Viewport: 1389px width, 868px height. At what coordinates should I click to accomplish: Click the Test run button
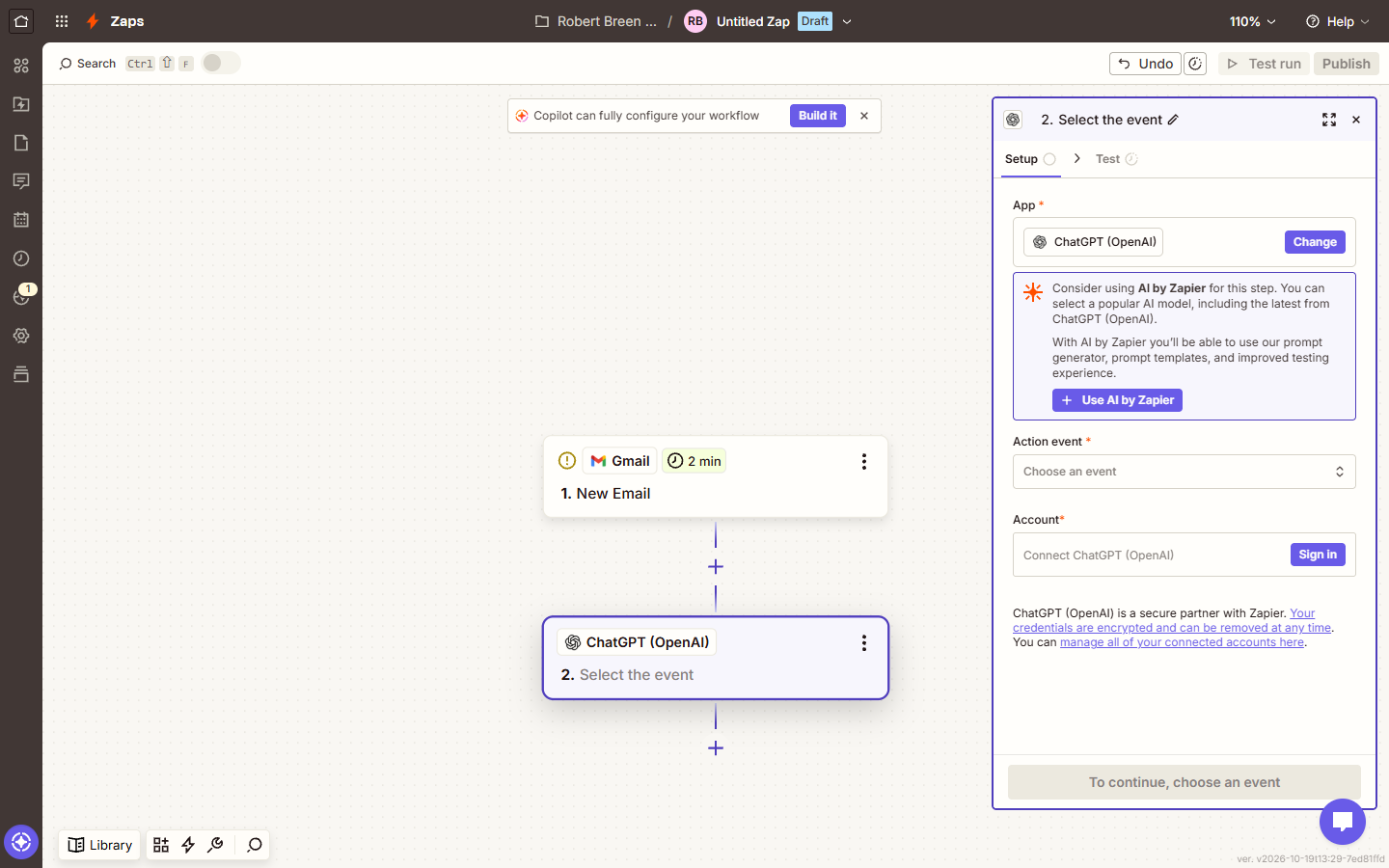(x=1264, y=64)
